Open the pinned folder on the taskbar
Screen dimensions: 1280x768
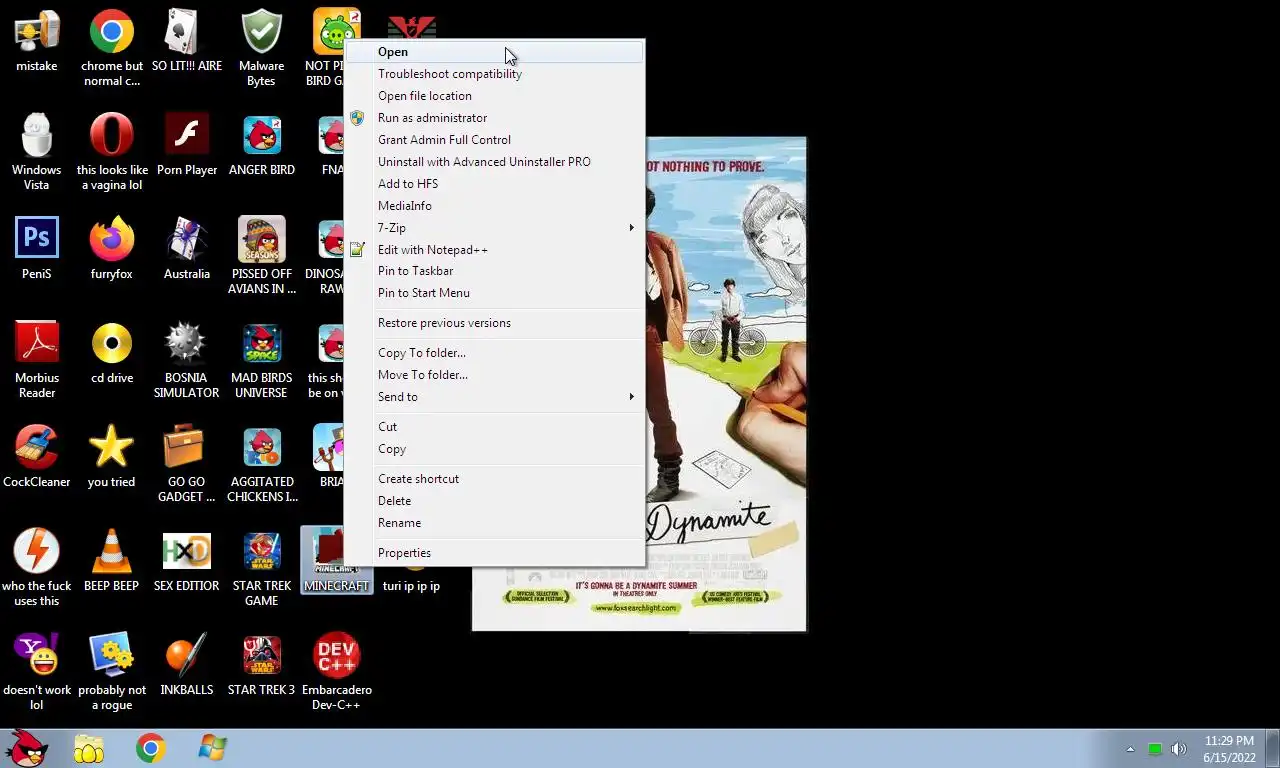89,749
